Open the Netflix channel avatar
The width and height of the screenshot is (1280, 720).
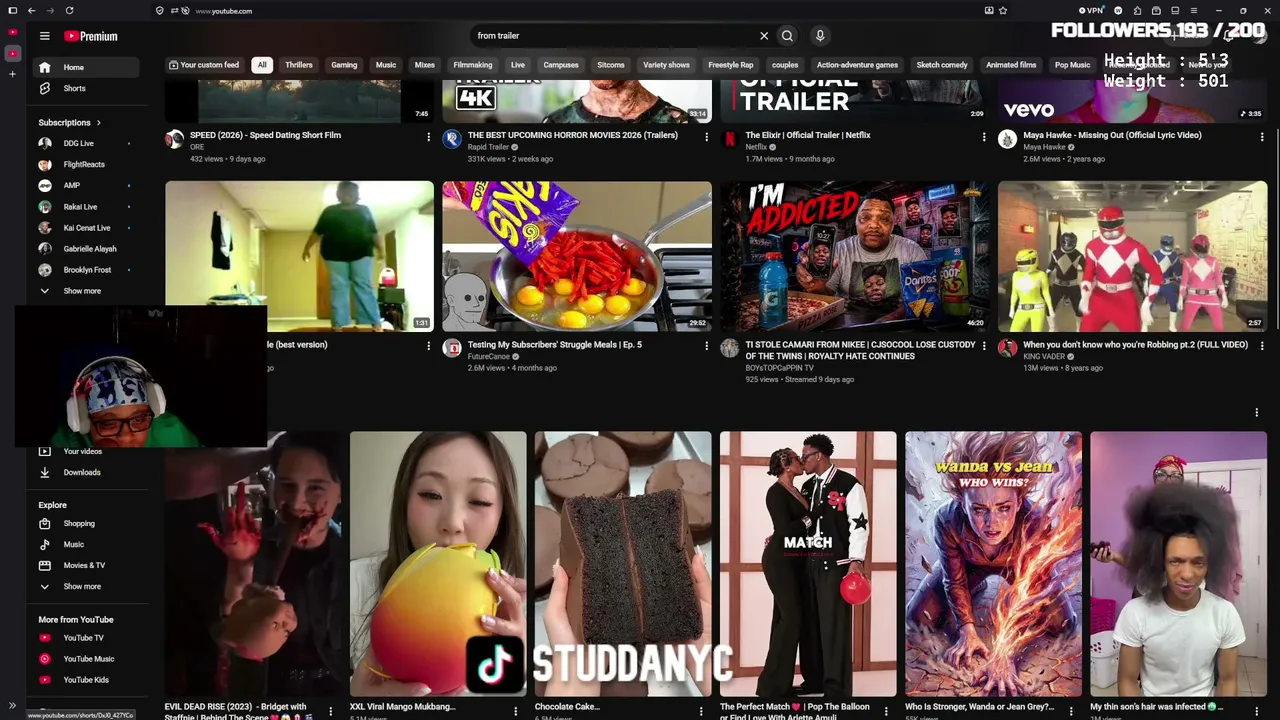730,139
